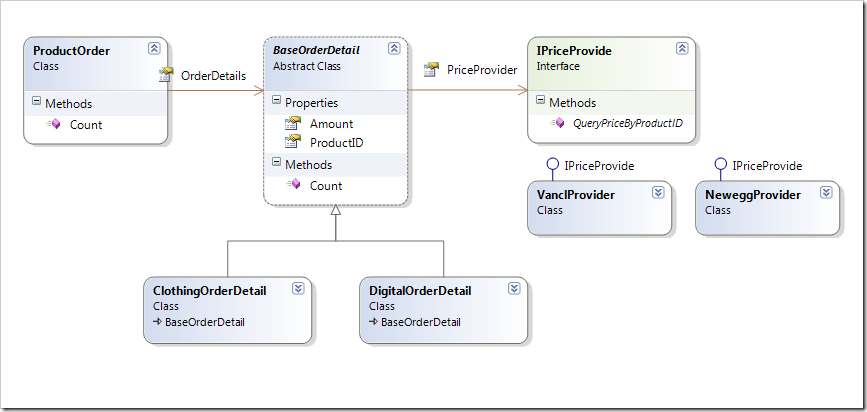Click the interface lollipop above NeweggProvider
The height and width of the screenshot is (412, 867).
coord(720,164)
